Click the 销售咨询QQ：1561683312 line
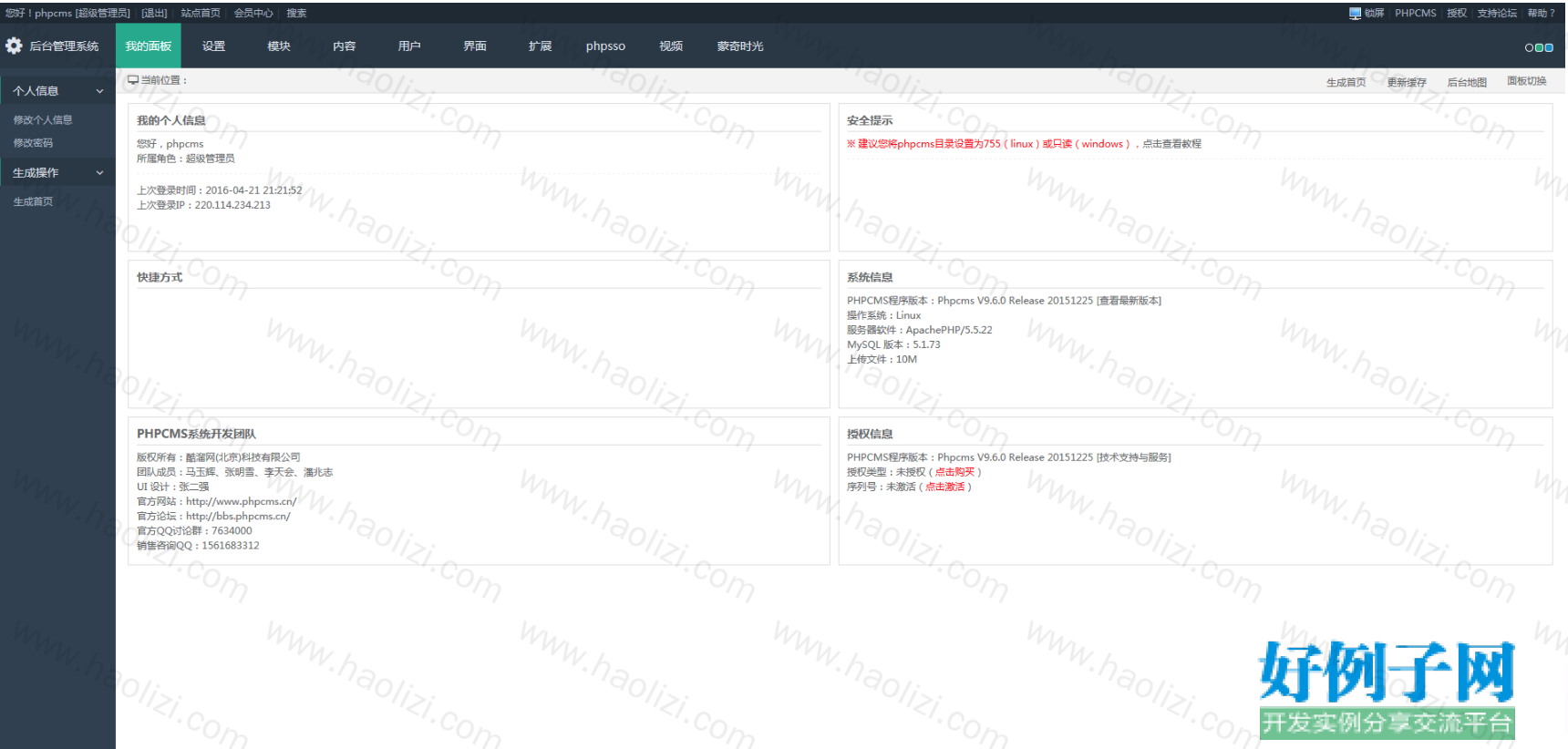This screenshot has width=1568, height=749. 198,546
